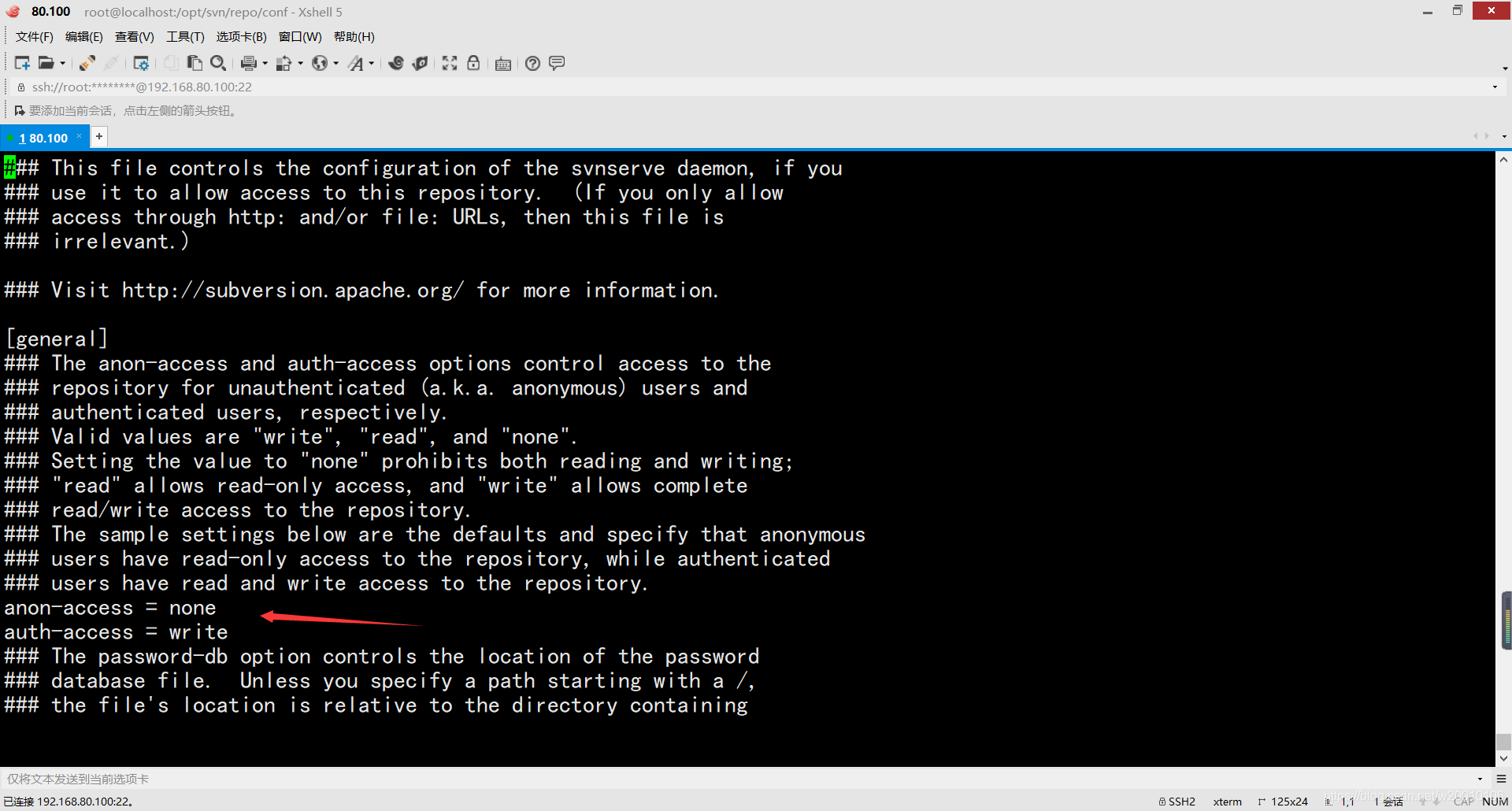The image size is (1512, 811).
Task: Click the Xshell app icon in title bar
Action: click(x=13, y=11)
